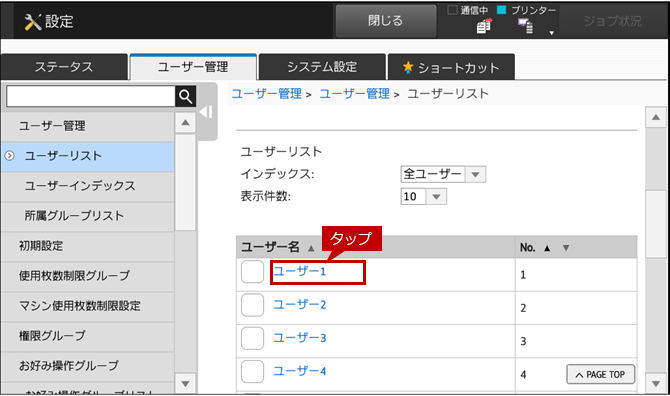Click the main content scrollbar thumb

point(655,223)
